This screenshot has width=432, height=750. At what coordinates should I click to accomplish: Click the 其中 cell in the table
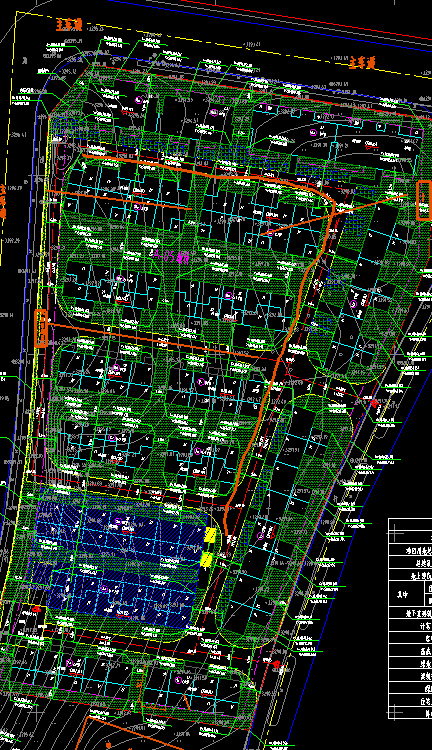pos(406,594)
